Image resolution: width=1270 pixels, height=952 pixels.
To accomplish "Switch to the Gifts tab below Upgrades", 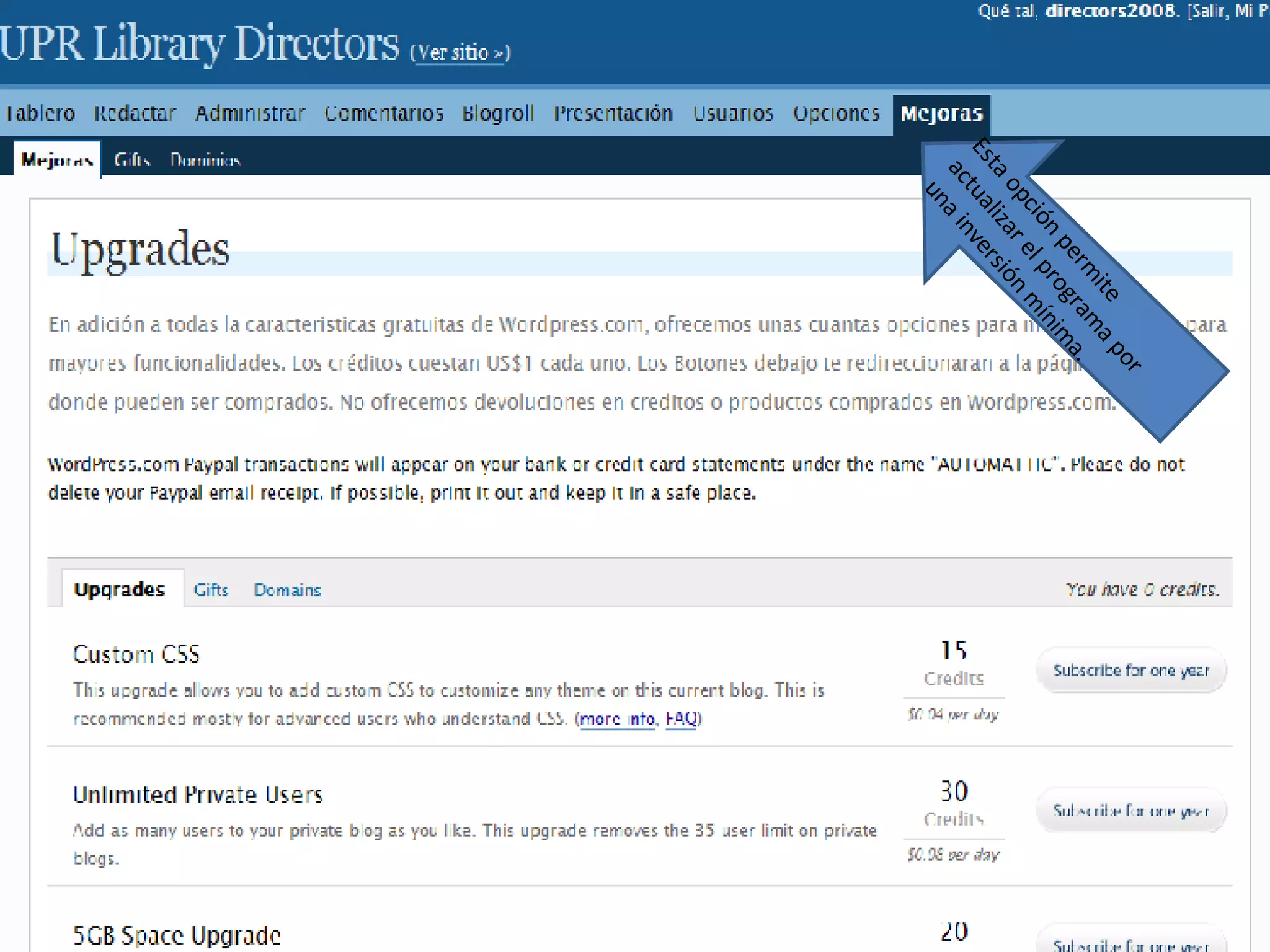I will tap(211, 589).
